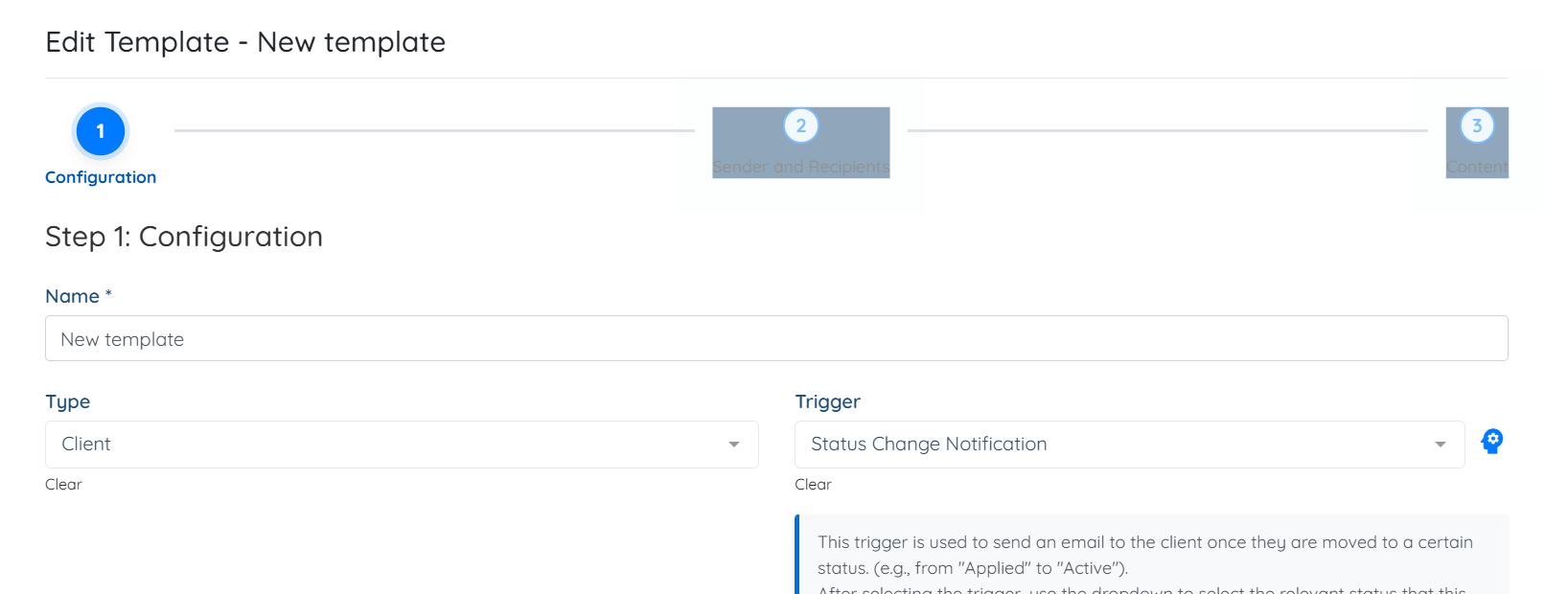Clear the Type selection
1568x594 pixels.
(63, 485)
